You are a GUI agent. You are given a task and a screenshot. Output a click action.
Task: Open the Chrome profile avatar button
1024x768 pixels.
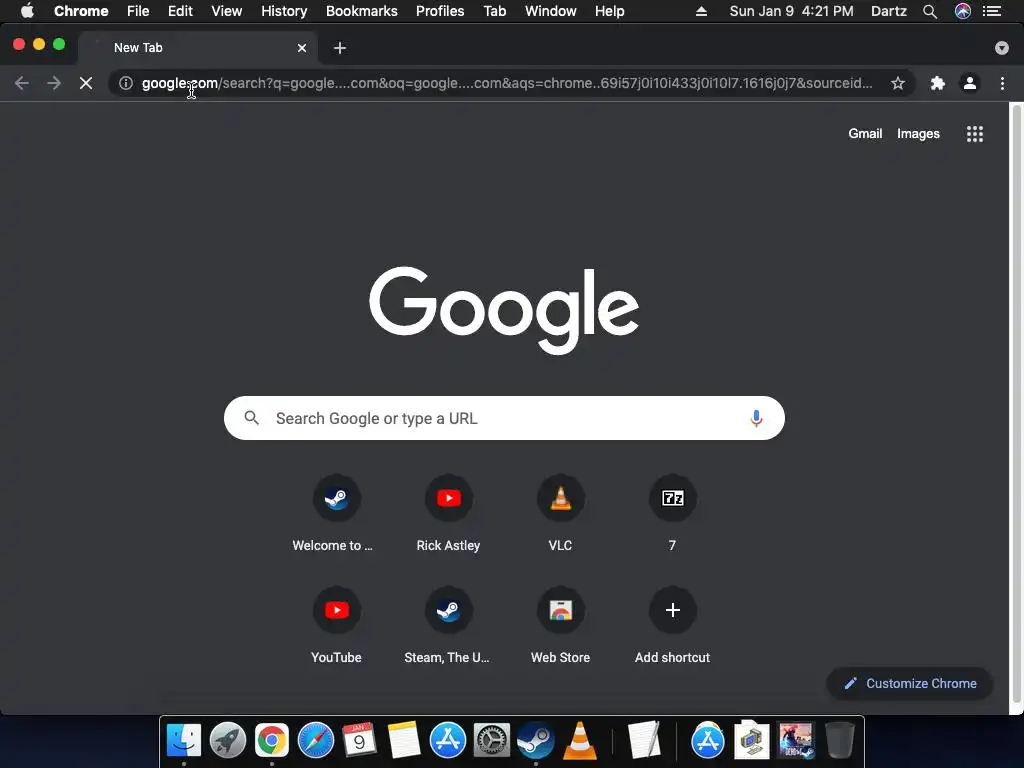click(970, 83)
